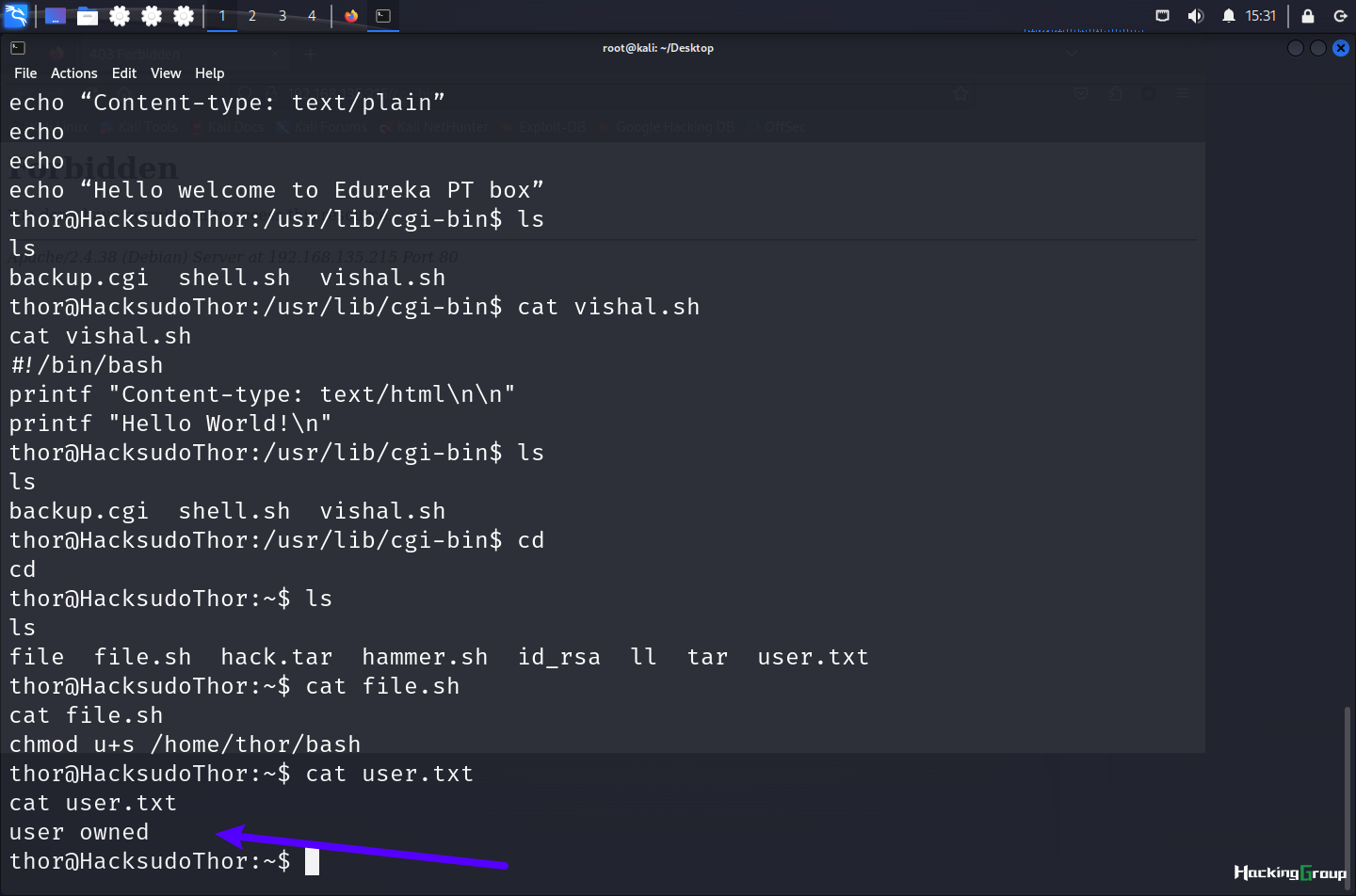Maximize the terminal window
The image size is (1356, 896).
point(1318,48)
